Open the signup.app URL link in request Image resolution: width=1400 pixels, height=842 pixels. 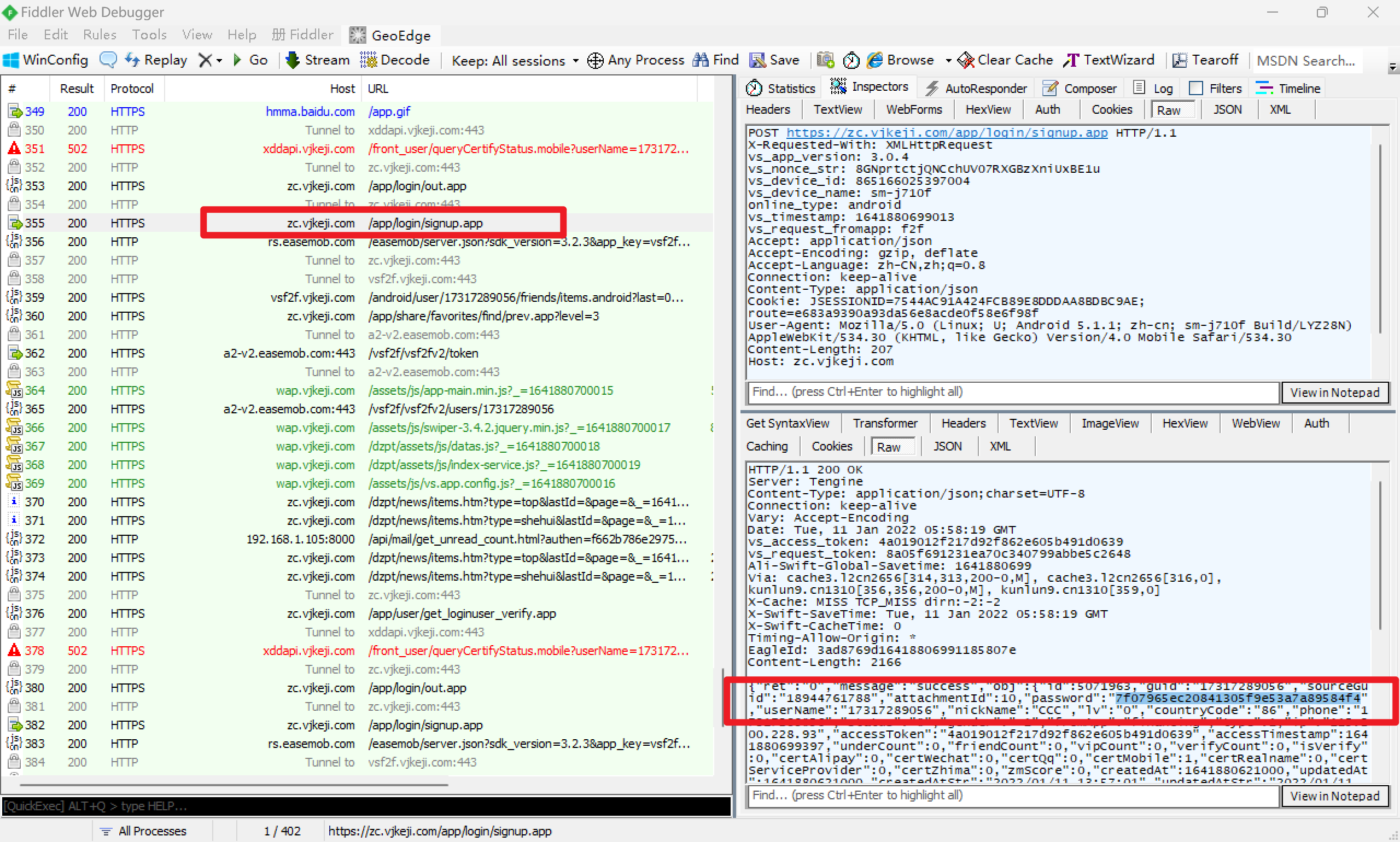click(x=947, y=133)
